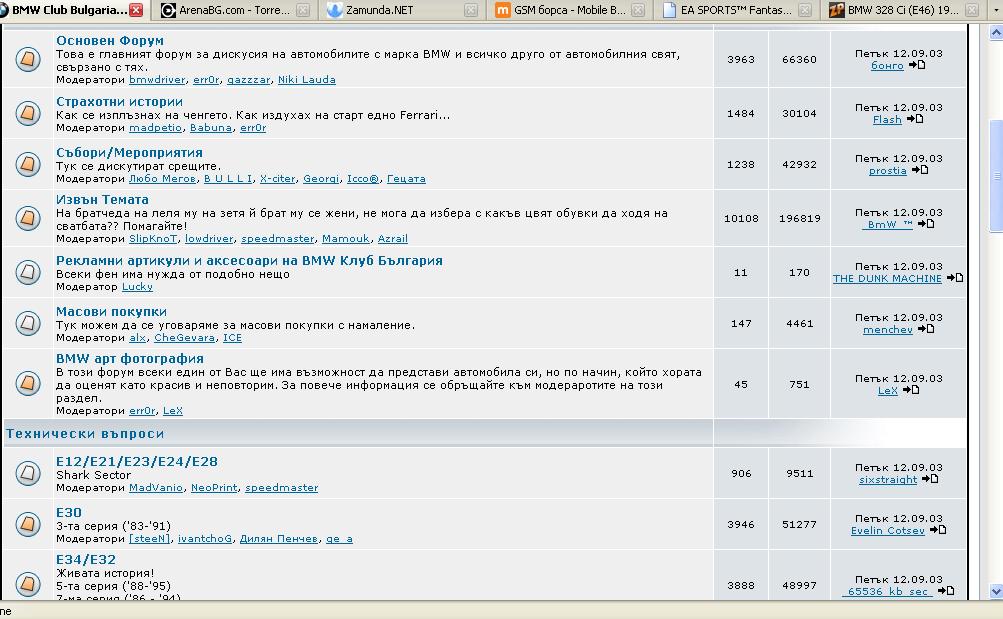
Task: Open moderator Lucky's profile
Action: (x=137, y=287)
